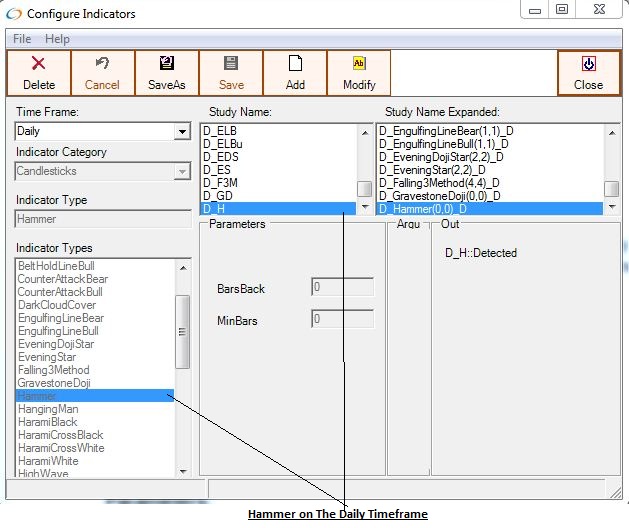Choose D_GD in Study Name list

click(217, 196)
